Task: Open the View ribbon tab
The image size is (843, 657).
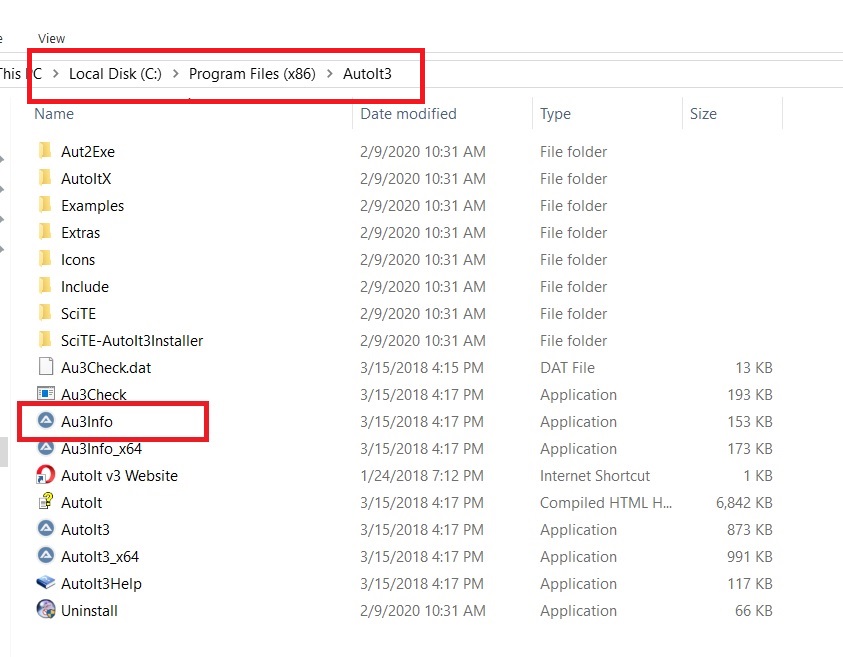Action: 51,38
